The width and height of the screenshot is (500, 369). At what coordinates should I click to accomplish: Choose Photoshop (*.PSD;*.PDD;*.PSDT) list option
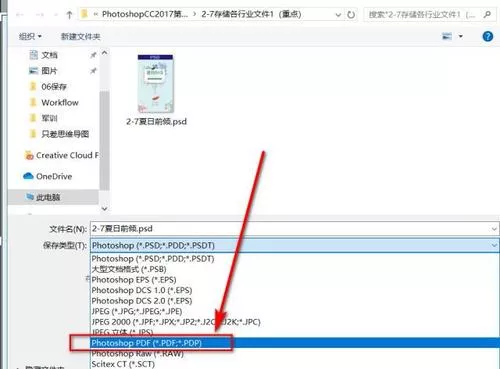(295, 259)
